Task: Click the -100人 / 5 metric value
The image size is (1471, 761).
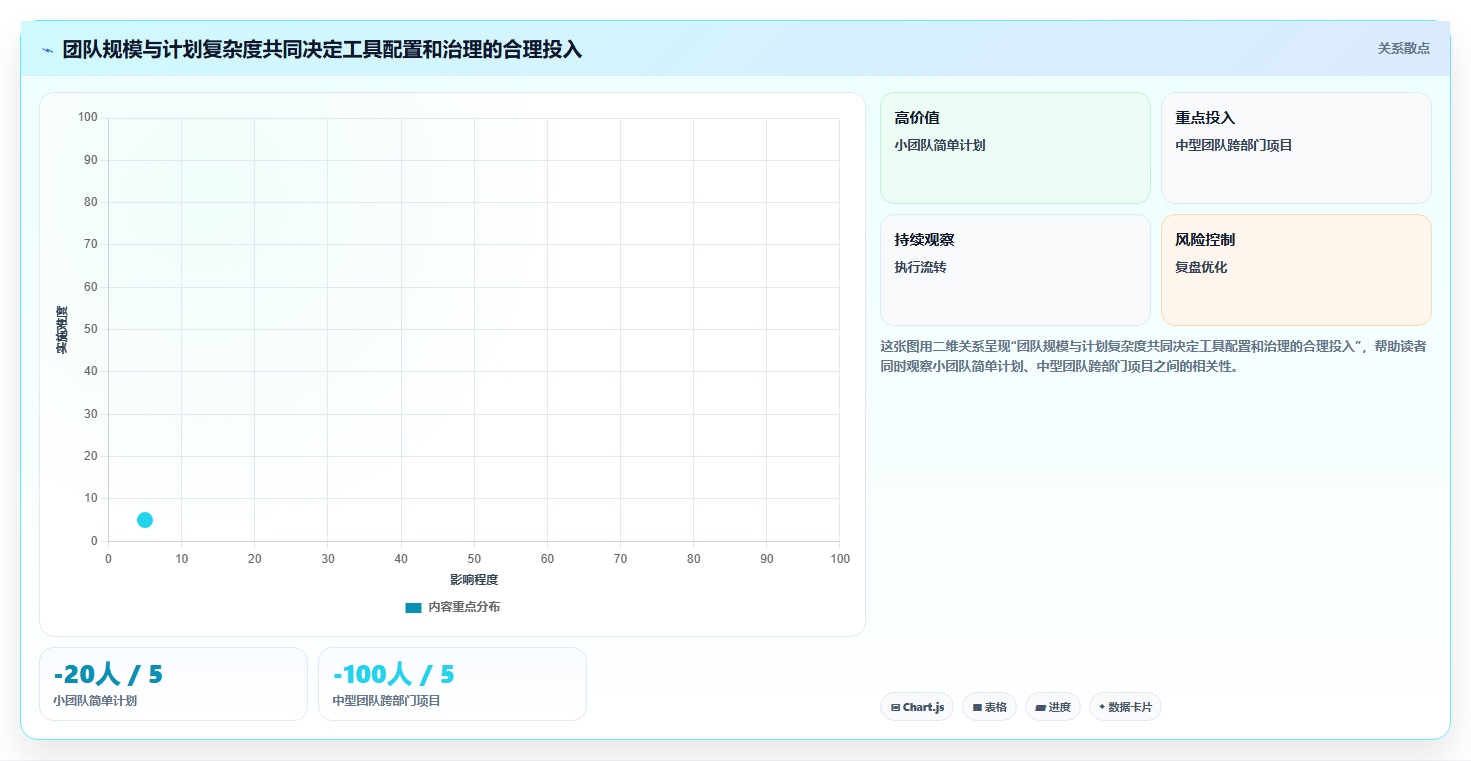Action: tap(393, 674)
